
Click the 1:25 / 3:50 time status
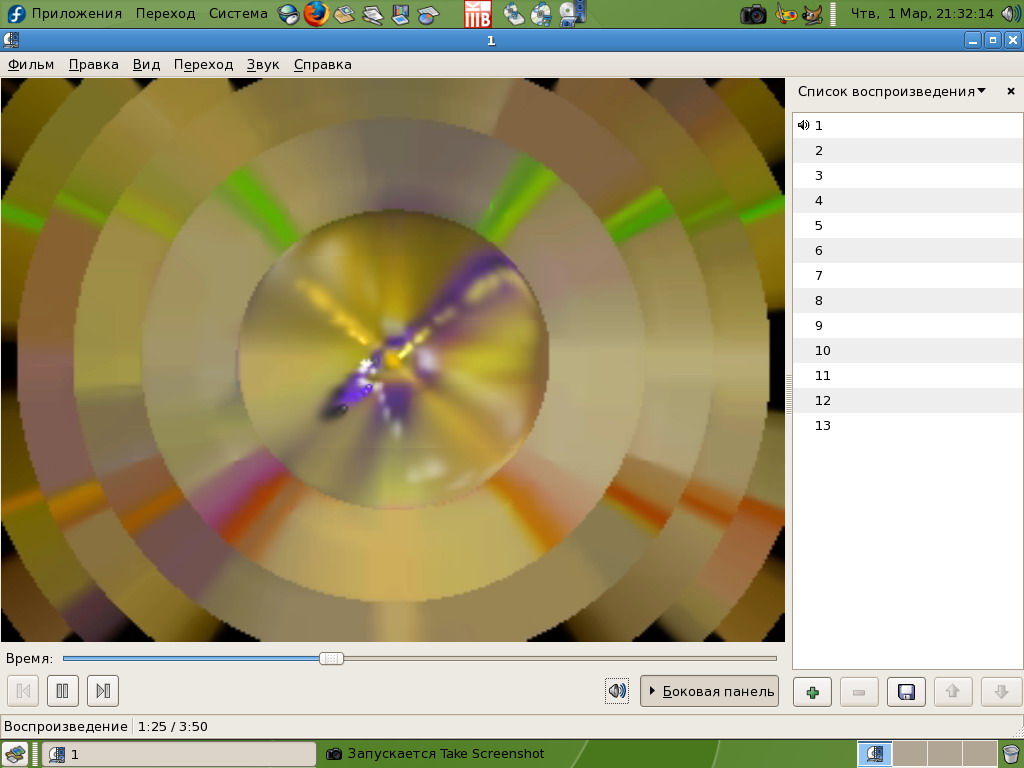click(x=172, y=727)
